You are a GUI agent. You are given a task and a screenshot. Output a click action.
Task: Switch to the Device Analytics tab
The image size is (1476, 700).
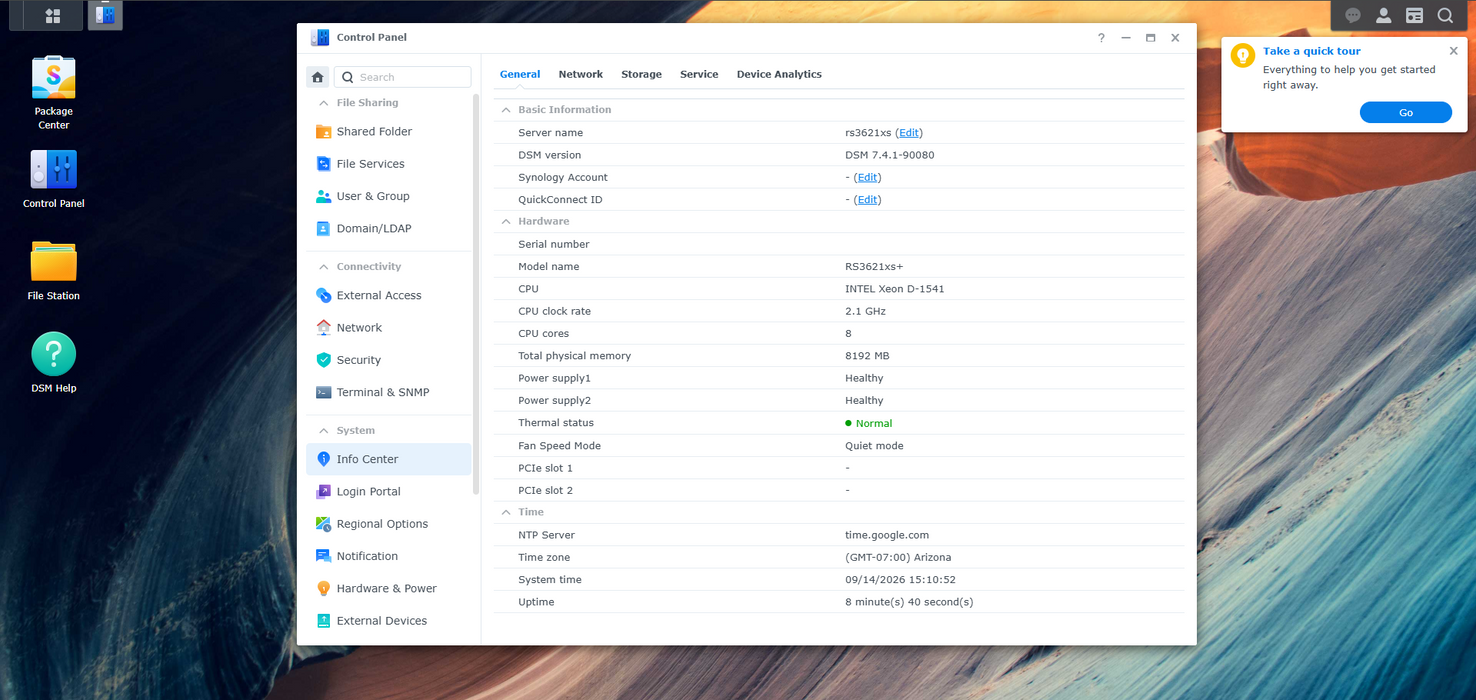(x=779, y=74)
